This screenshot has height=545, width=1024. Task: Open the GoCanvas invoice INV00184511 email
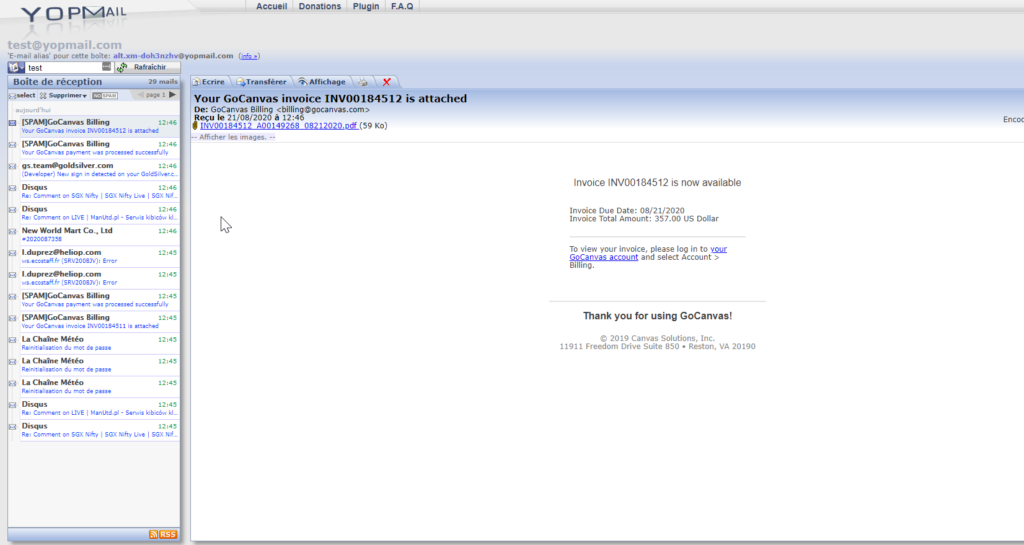tap(99, 322)
